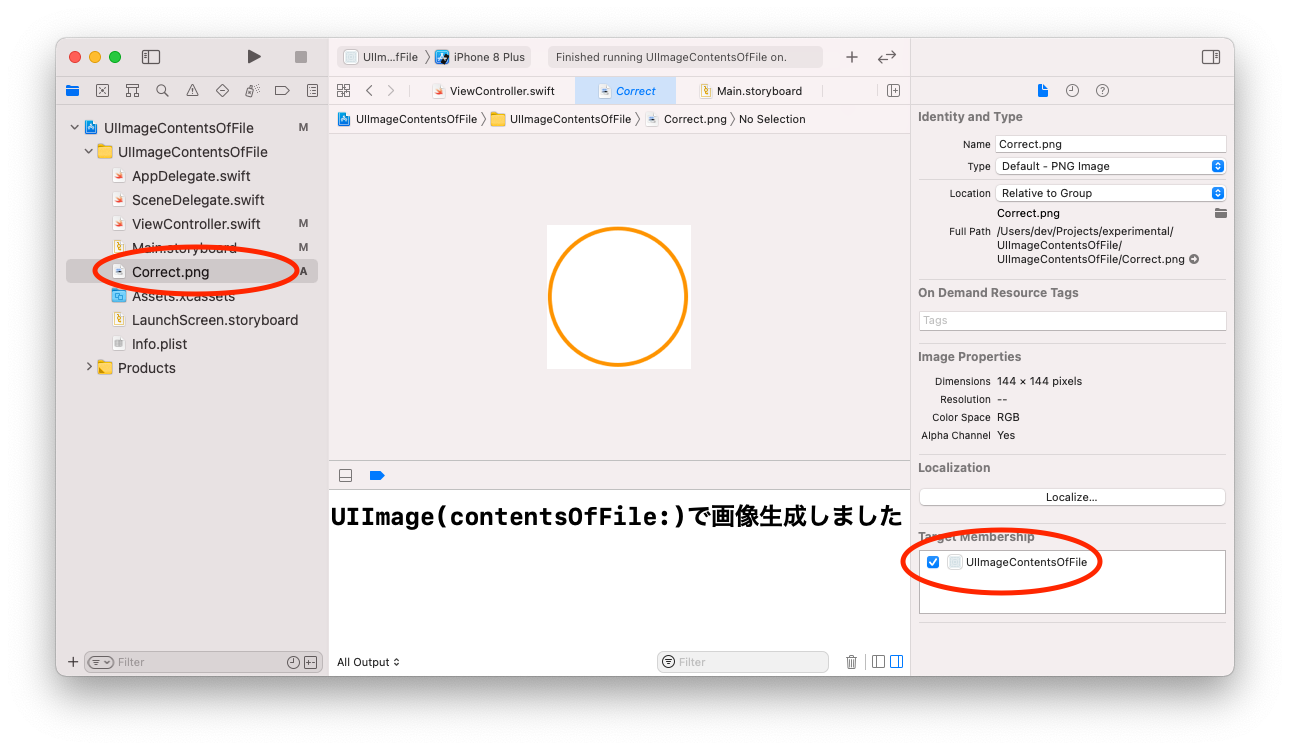Expand the Products group
The height and width of the screenshot is (750, 1290).
click(88, 368)
